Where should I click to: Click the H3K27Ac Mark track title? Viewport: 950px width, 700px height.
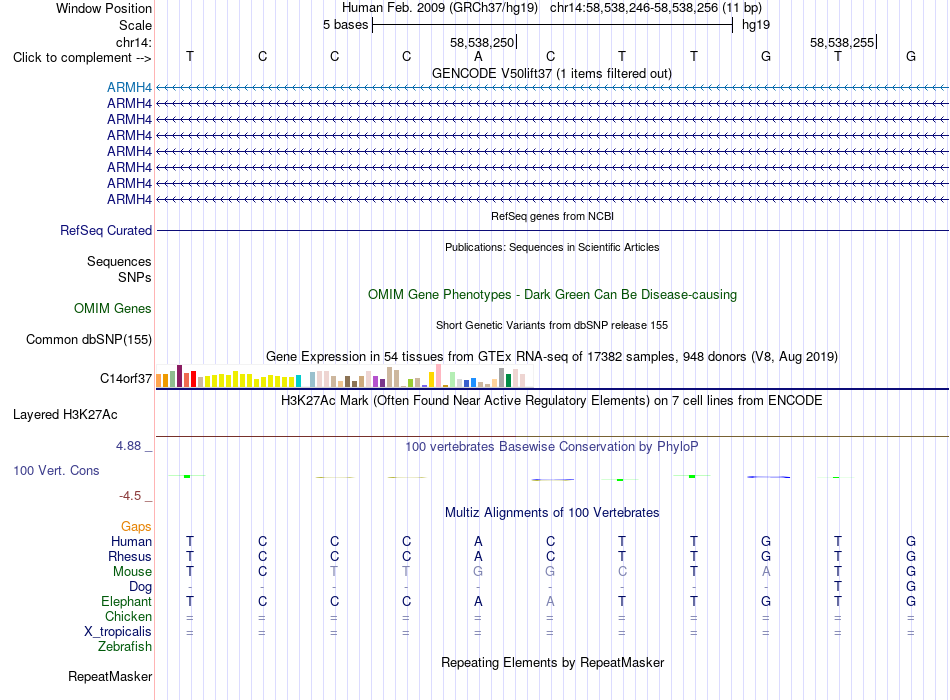point(552,401)
